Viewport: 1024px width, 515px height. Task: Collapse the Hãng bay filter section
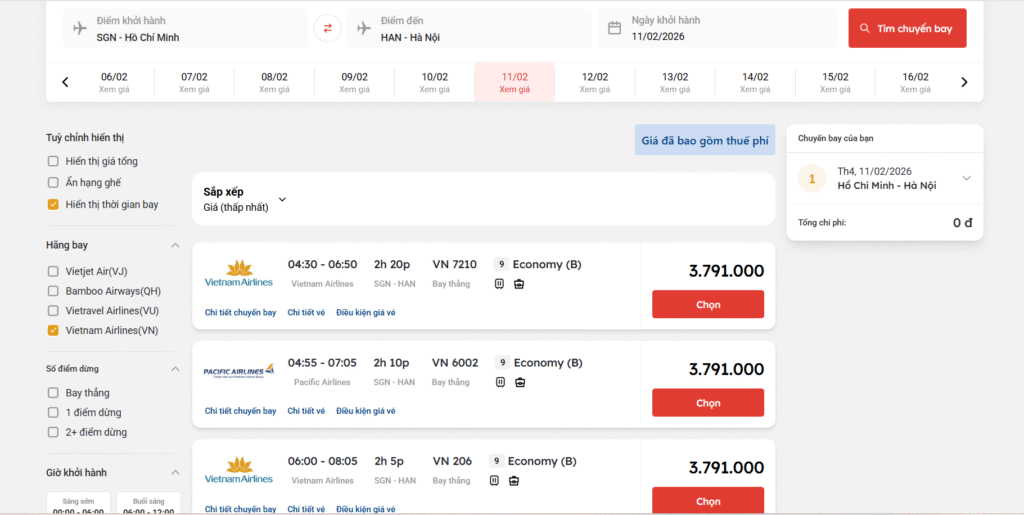175,245
